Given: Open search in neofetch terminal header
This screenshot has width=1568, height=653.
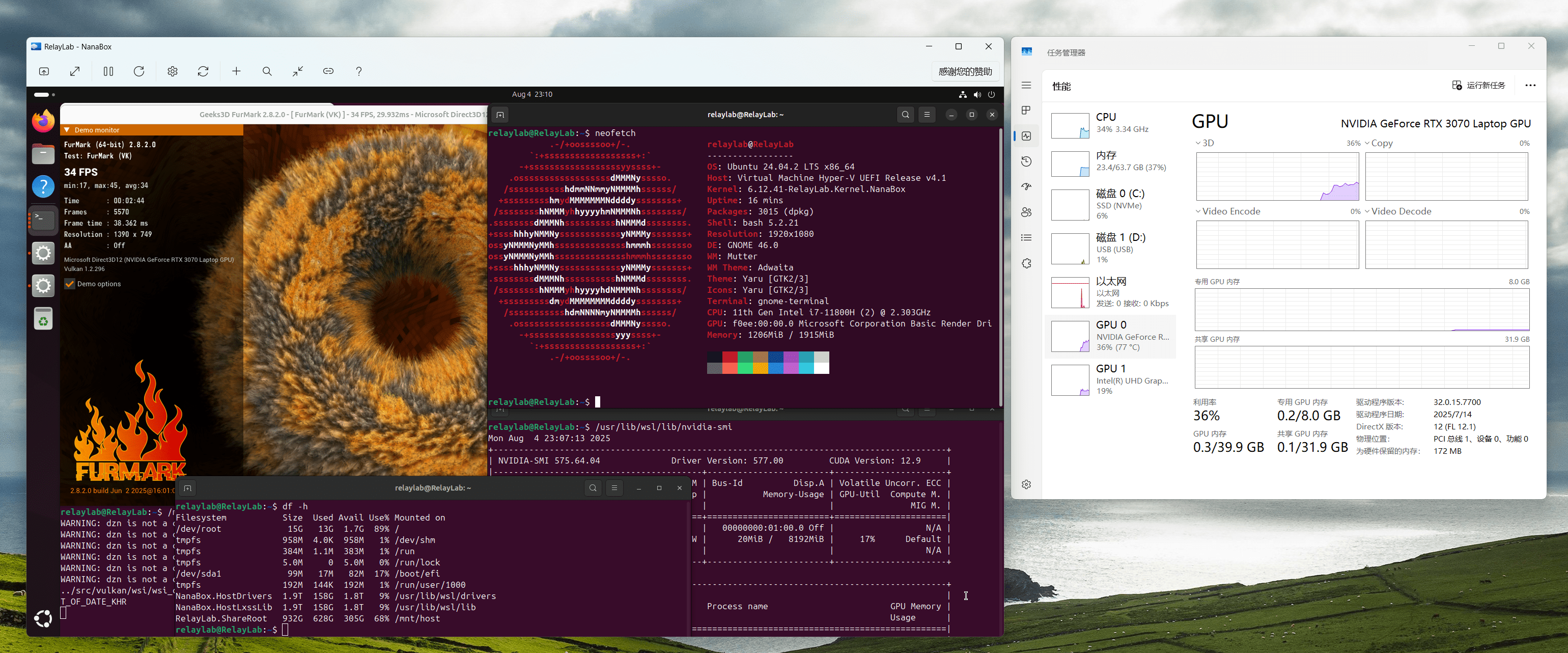Looking at the screenshot, I should (905, 115).
